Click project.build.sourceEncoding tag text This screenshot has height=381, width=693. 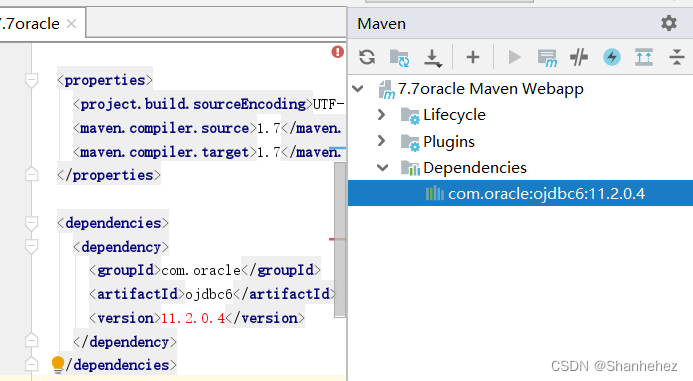(x=193, y=104)
